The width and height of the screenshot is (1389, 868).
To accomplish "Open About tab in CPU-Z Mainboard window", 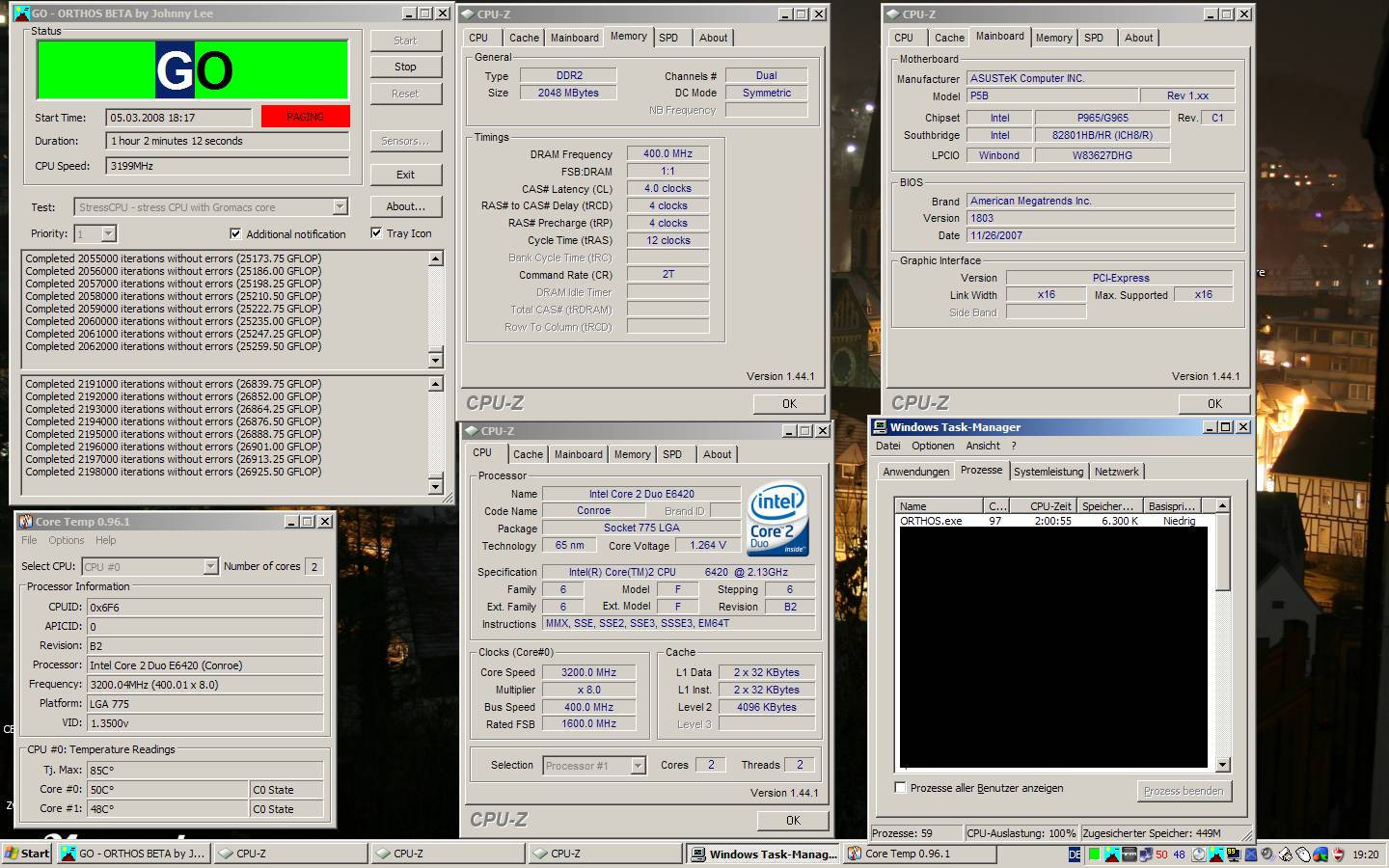I will click(x=1138, y=38).
